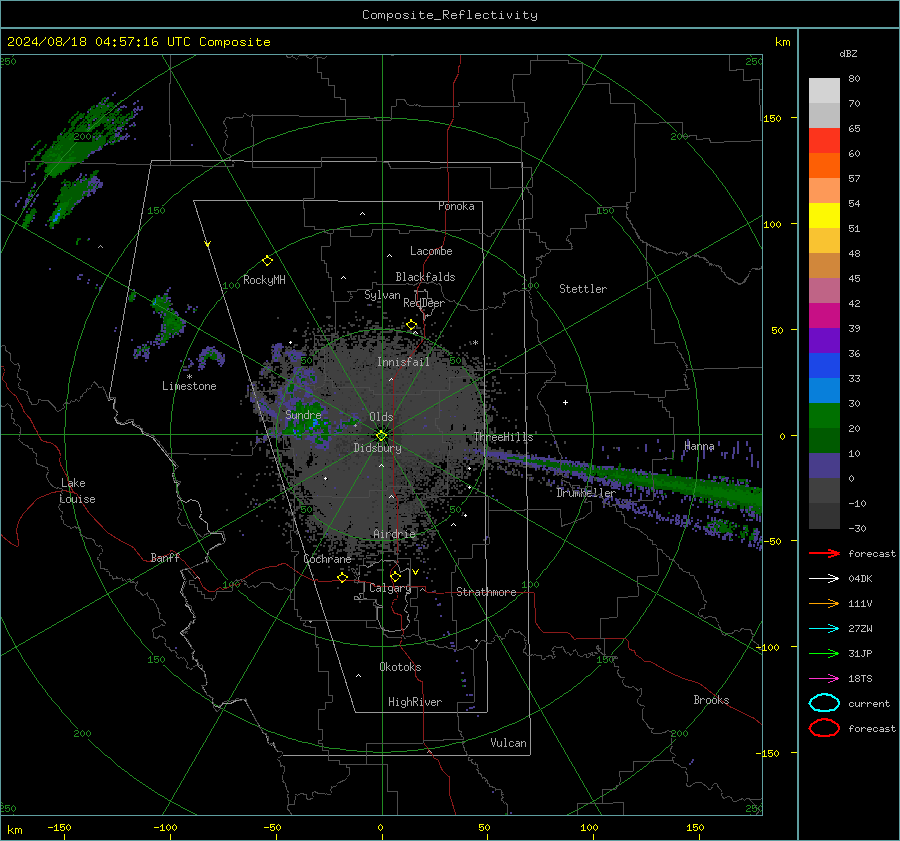Screen dimensions: 900x841
Task: Select the yellow 54-51 dBZ color swatch
Action: 824,216
